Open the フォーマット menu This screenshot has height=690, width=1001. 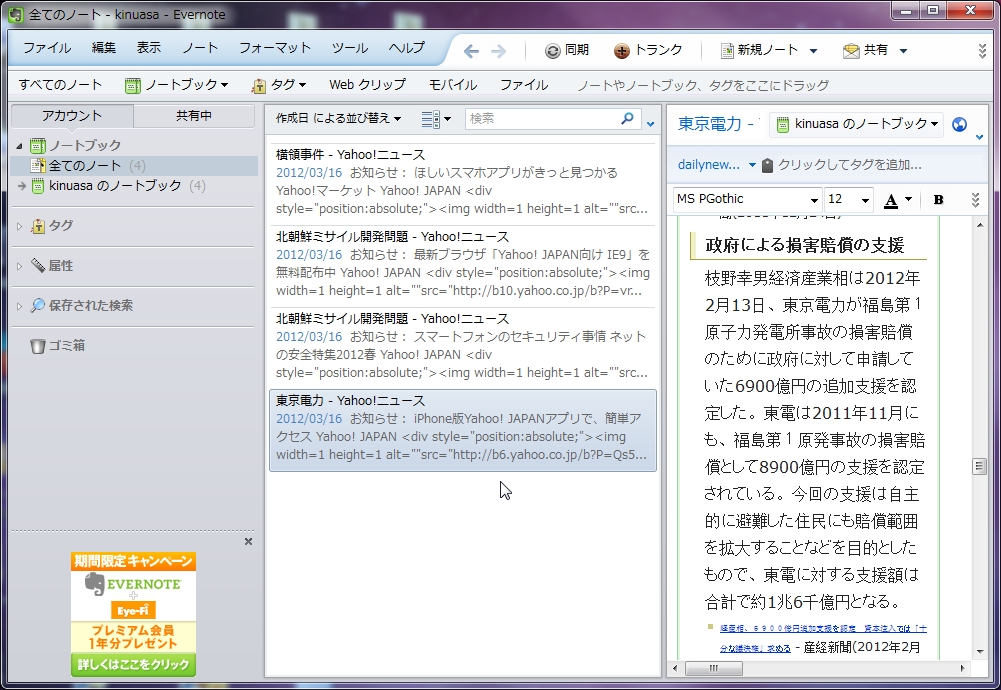275,48
